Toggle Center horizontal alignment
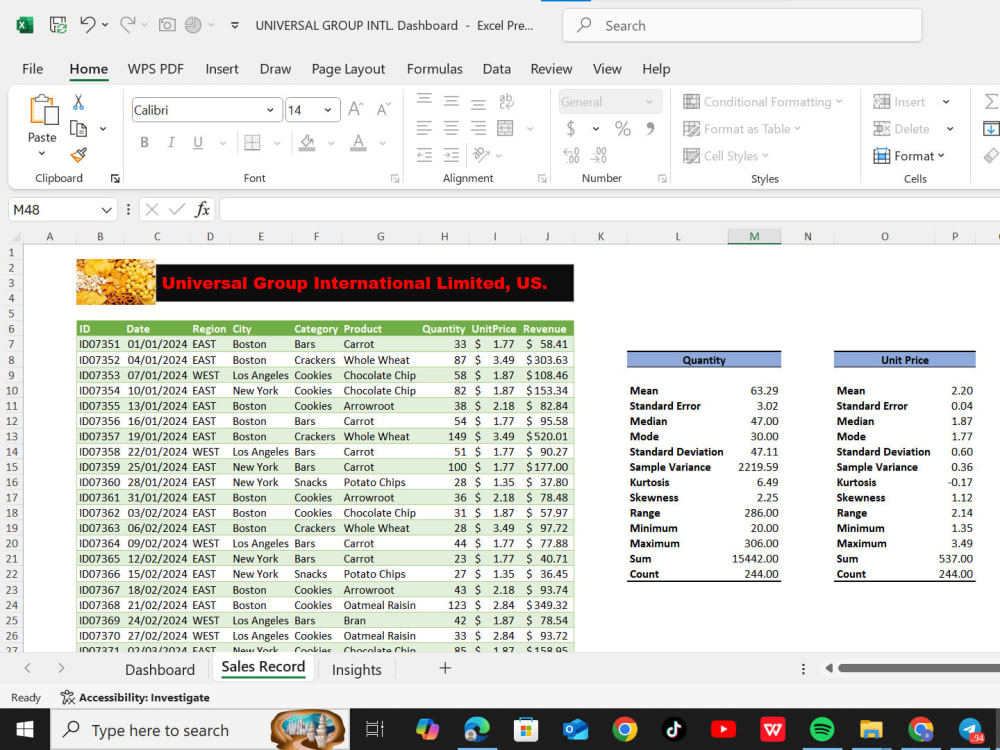 (451, 128)
